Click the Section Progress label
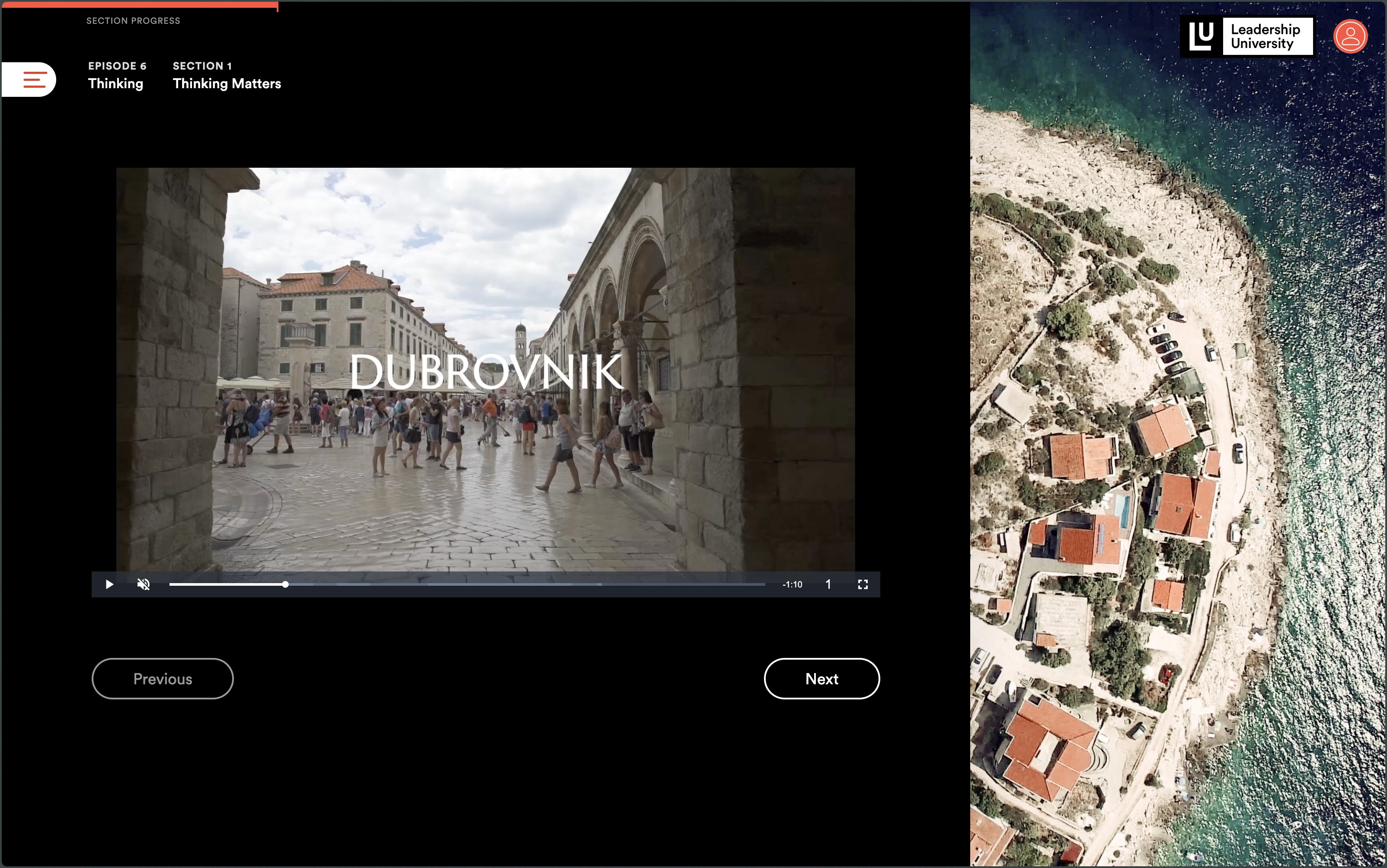The width and height of the screenshot is (1387, 868). [133, 21]
